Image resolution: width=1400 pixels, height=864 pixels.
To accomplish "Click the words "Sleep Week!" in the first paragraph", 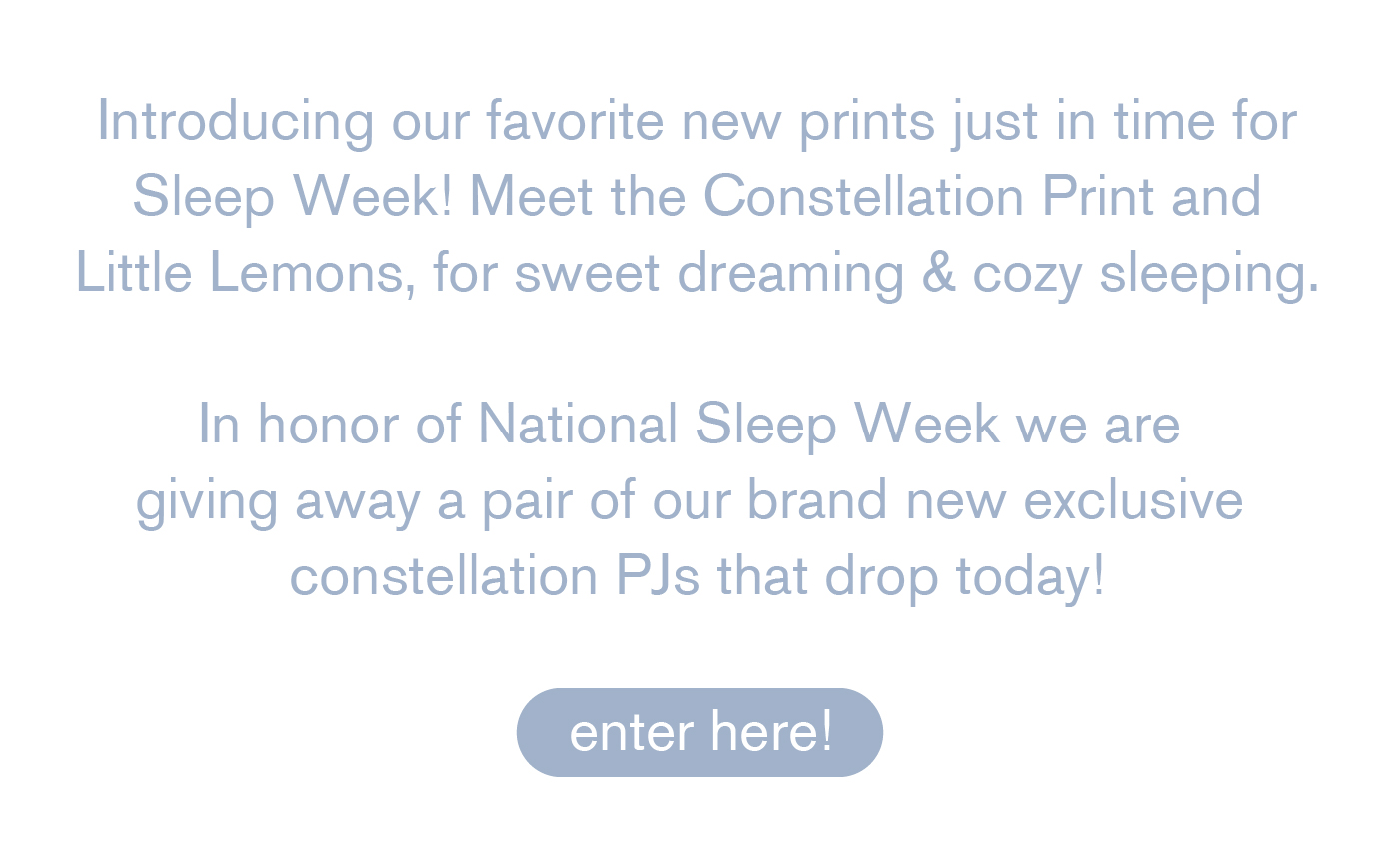I will tap(293, 196).
